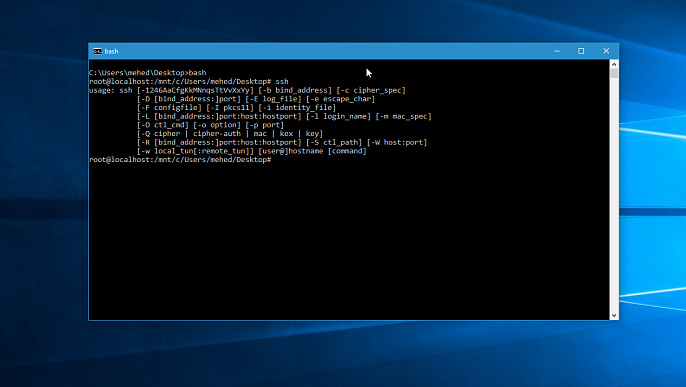The width and height of the screenshot is (686, 387).
Task: Click the last root@localhost prompt line
Action: pos(180,160)
